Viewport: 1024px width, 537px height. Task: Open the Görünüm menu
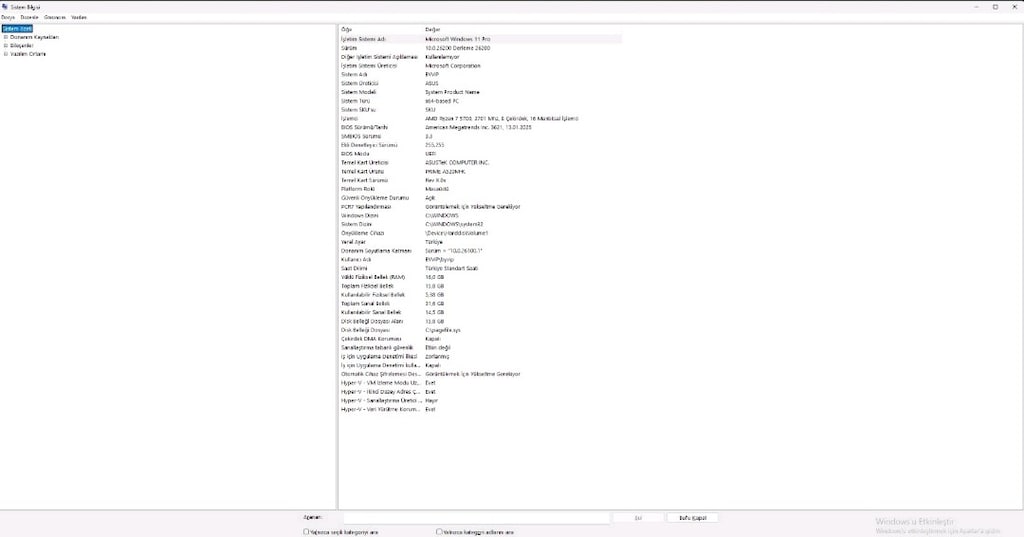click(55, 18)
